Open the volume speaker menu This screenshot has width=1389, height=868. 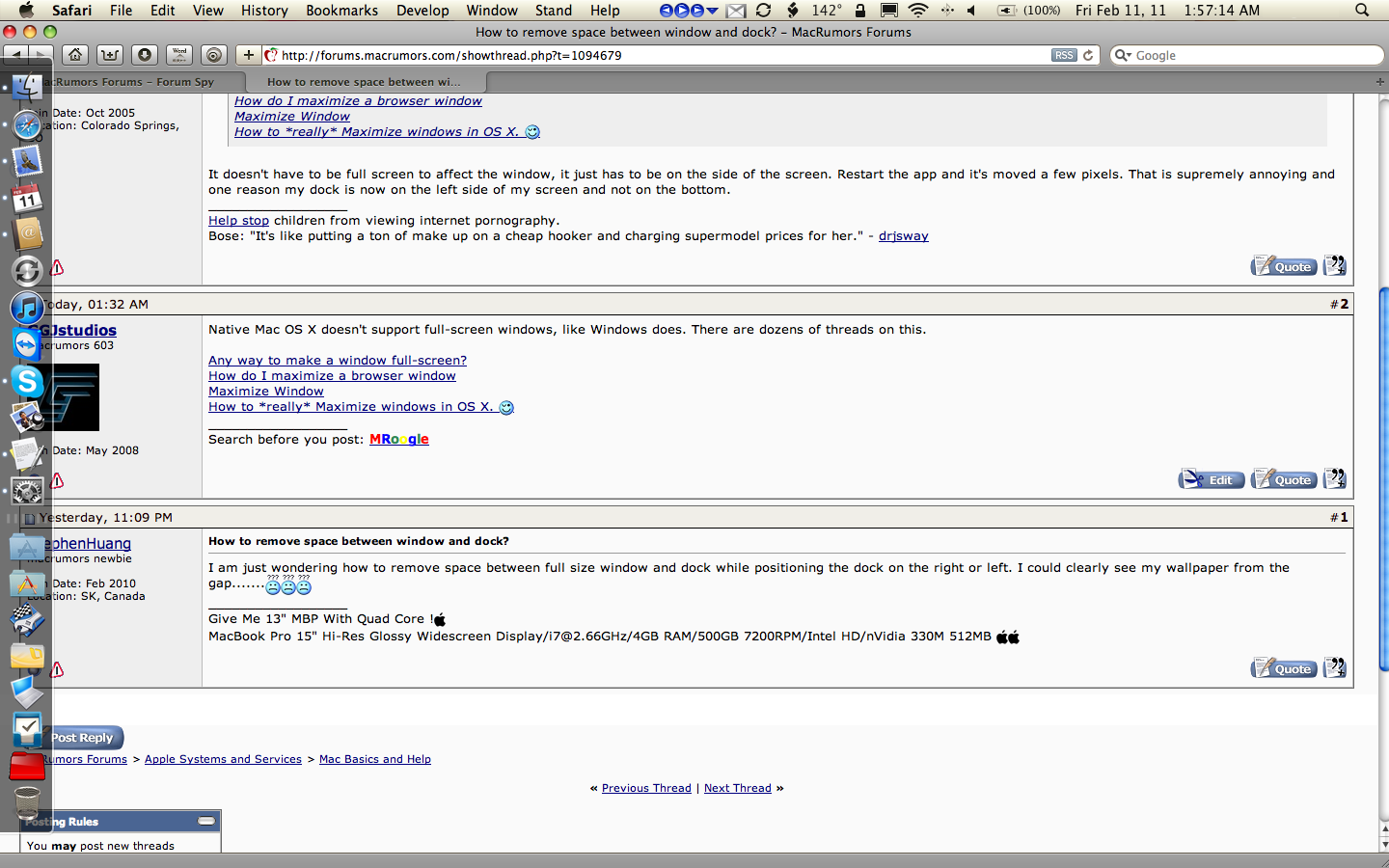coord(971,11)
